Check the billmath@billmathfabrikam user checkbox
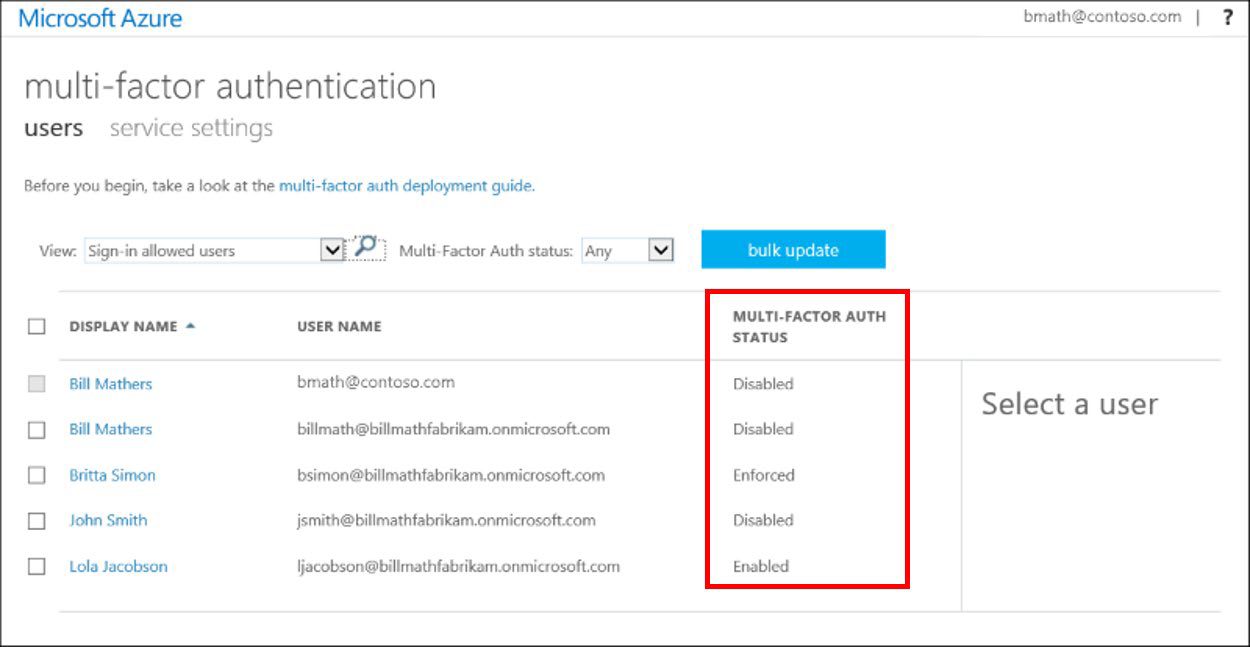Image resolution: width=1250 pixels, height=647 pixels. pyautogui.click(x=37, y=430)
